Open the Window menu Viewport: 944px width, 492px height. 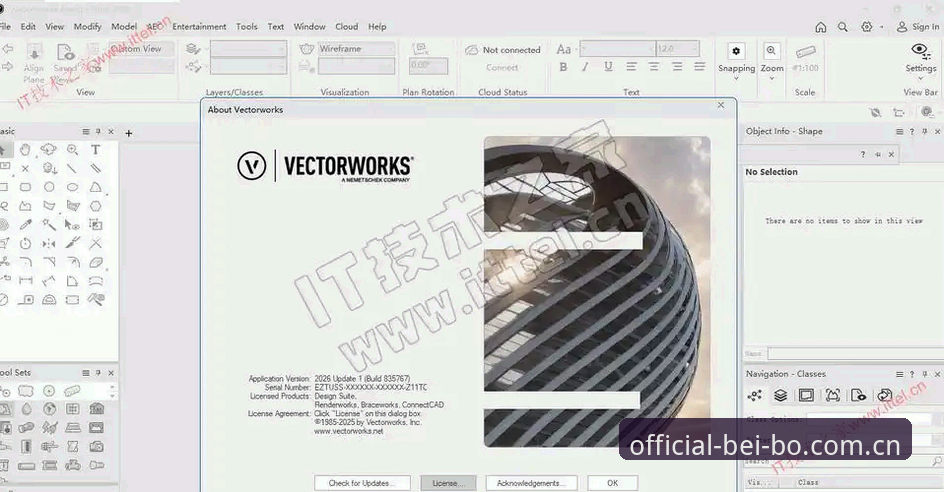point(309,26)
